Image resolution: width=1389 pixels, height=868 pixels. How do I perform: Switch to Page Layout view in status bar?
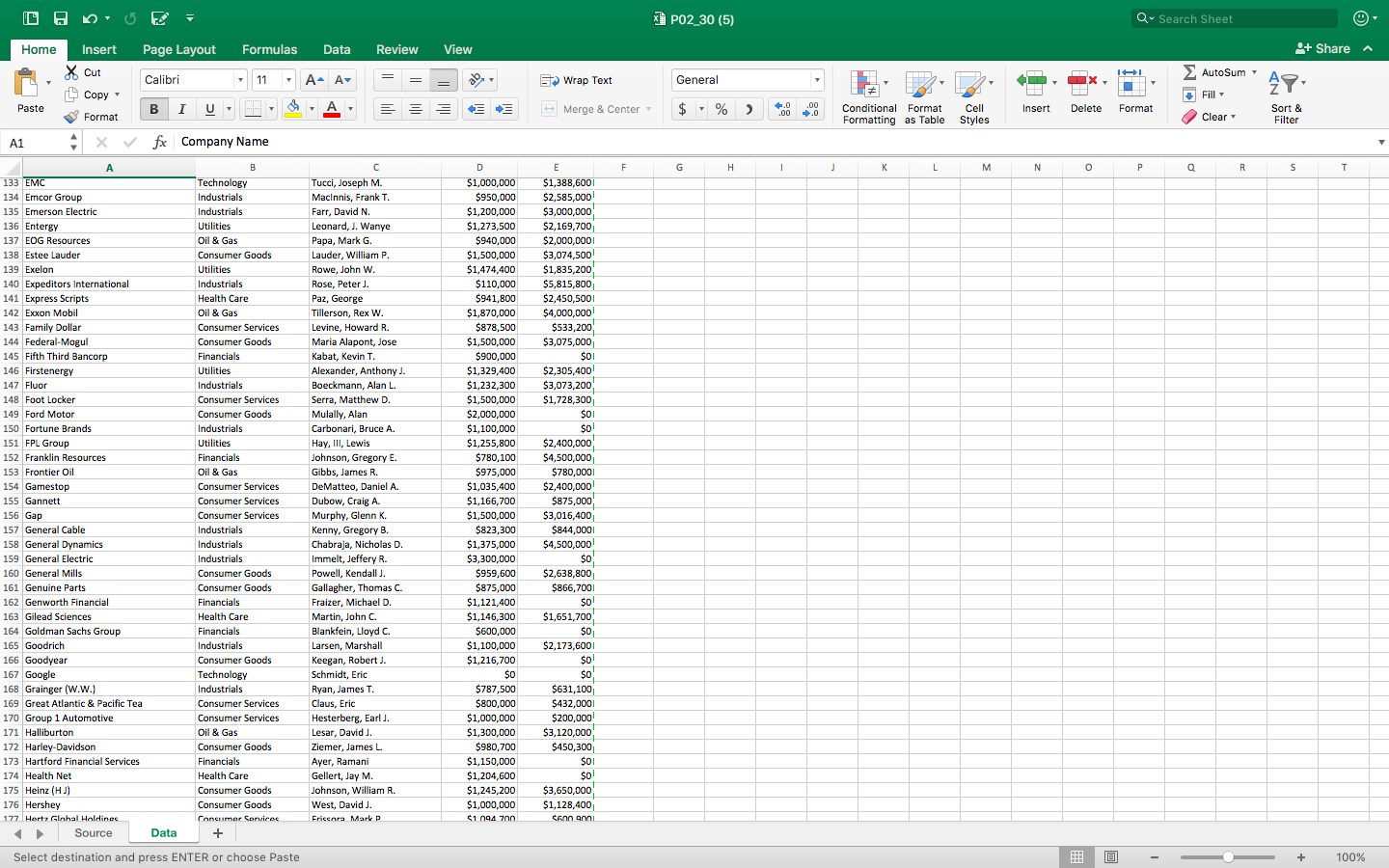tap(1111, 857)
